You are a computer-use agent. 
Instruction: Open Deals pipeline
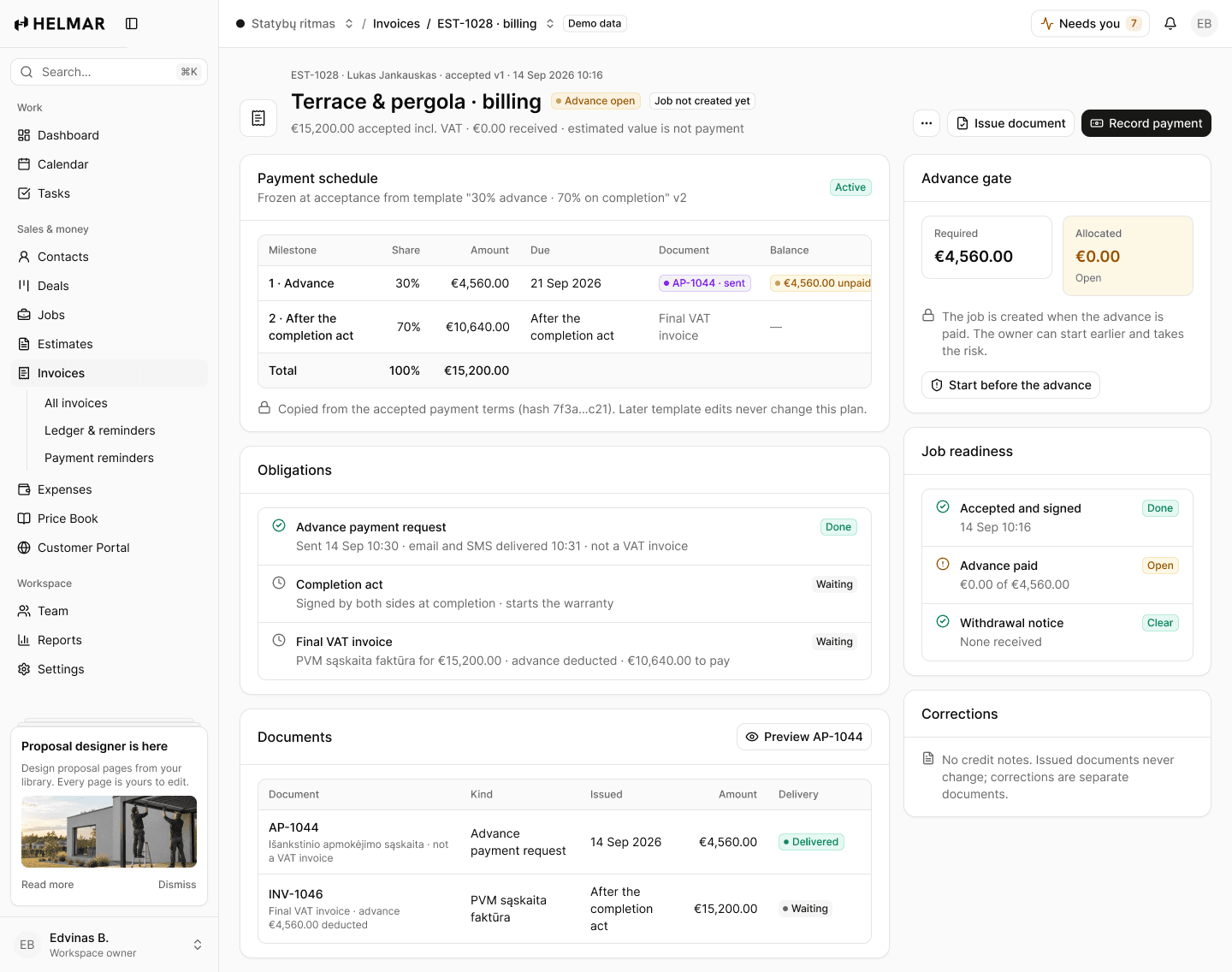click(110, 286)
